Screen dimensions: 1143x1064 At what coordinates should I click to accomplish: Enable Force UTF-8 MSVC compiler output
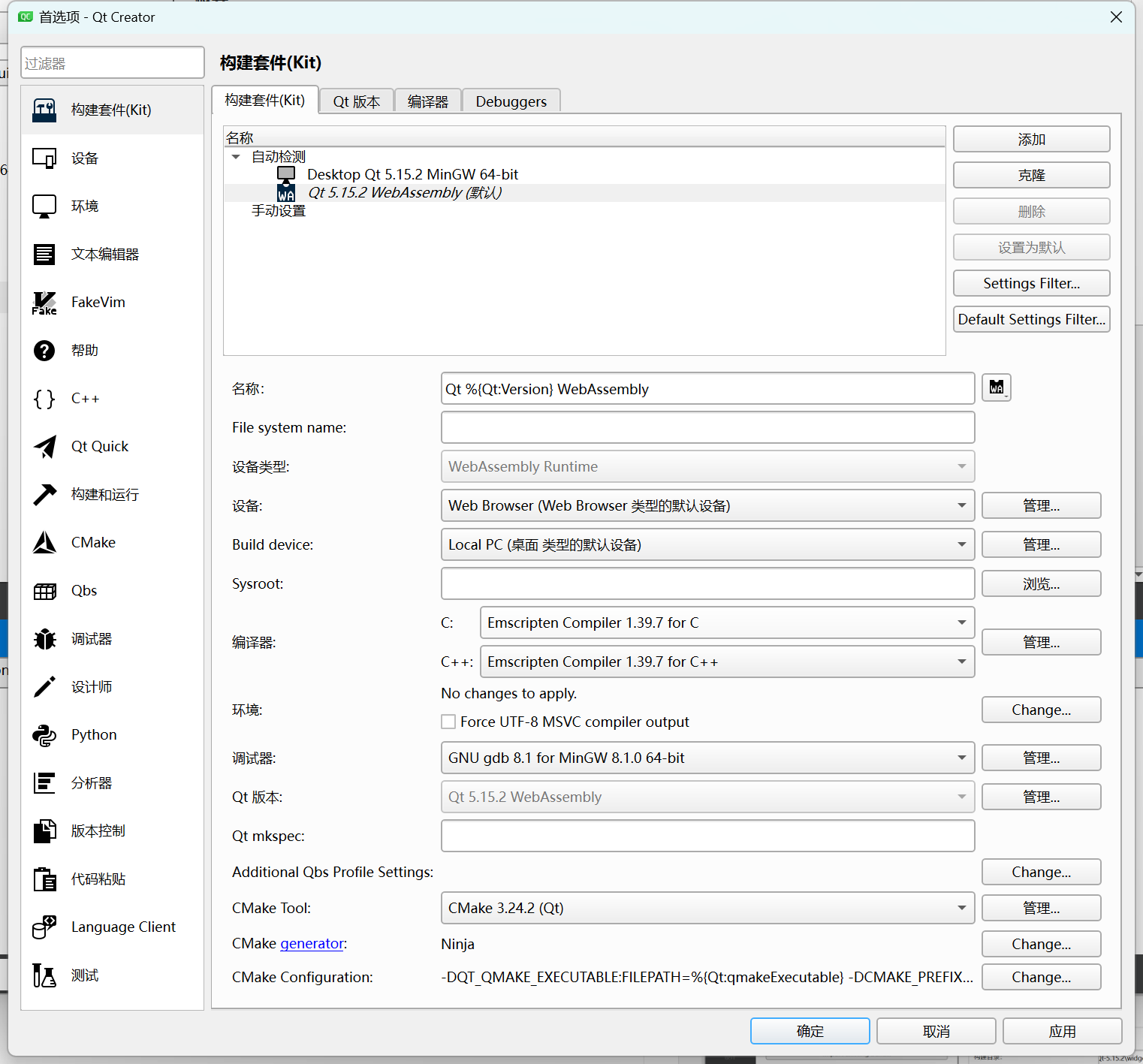coord(448,722)
